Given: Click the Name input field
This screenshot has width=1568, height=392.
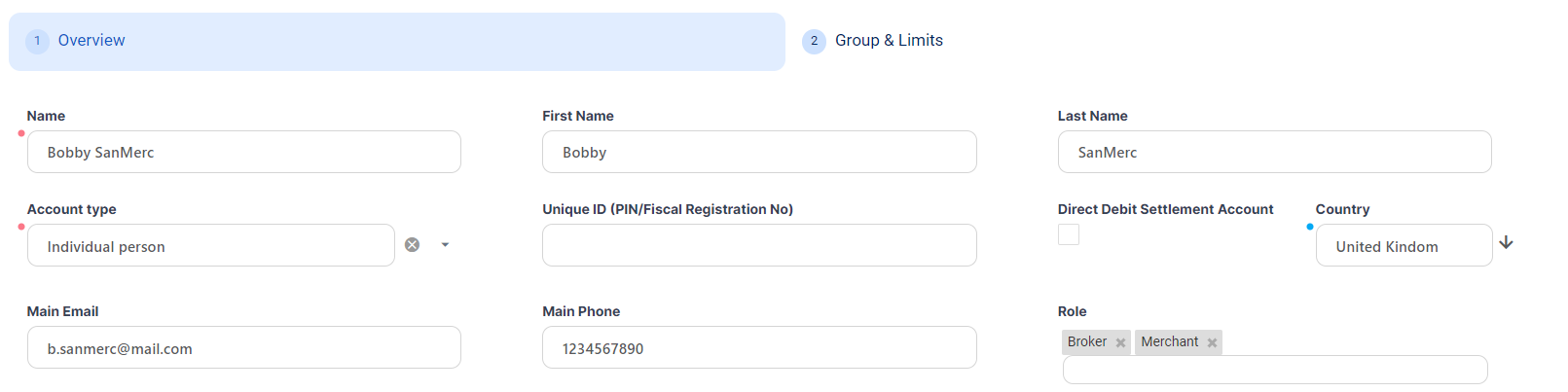Looking at the screenshot, I should coord(243,153).
